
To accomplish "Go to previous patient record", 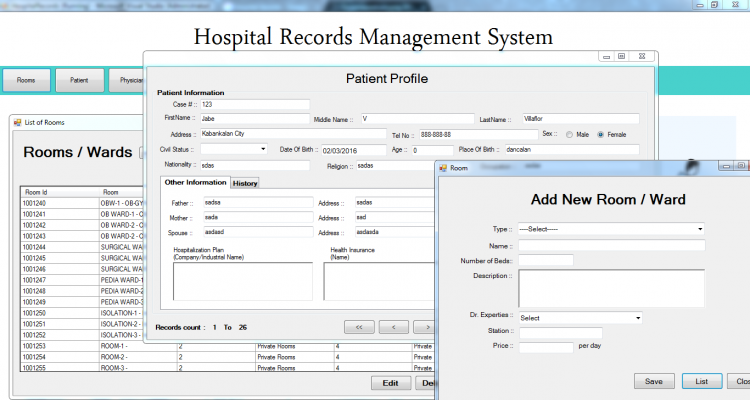I will point(394,327).
